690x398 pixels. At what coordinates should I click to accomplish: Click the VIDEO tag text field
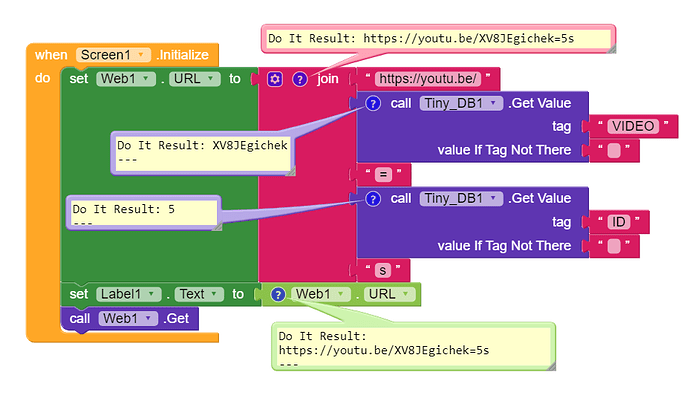click(633, 126)
